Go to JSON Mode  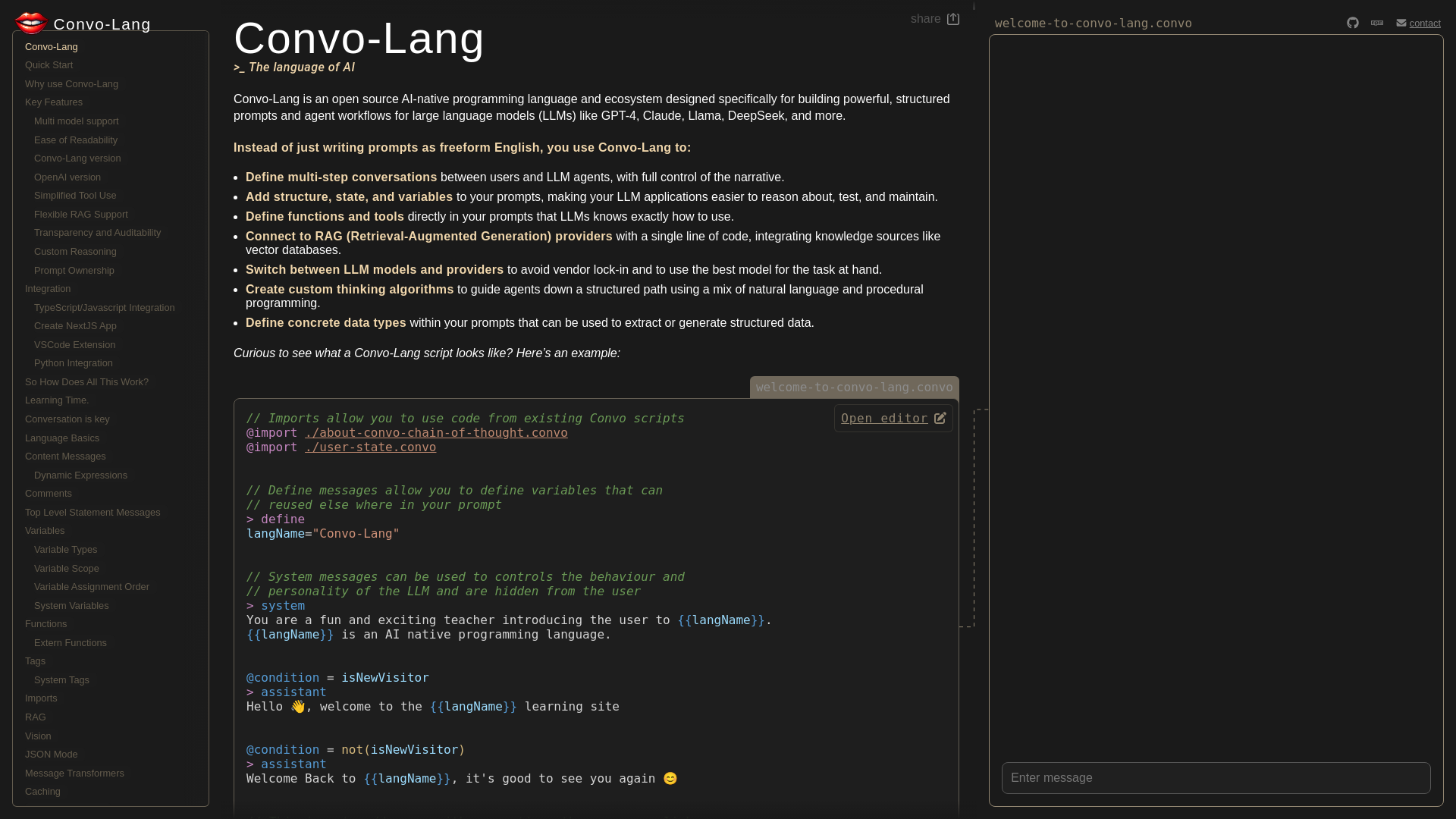tap(52, 755)
